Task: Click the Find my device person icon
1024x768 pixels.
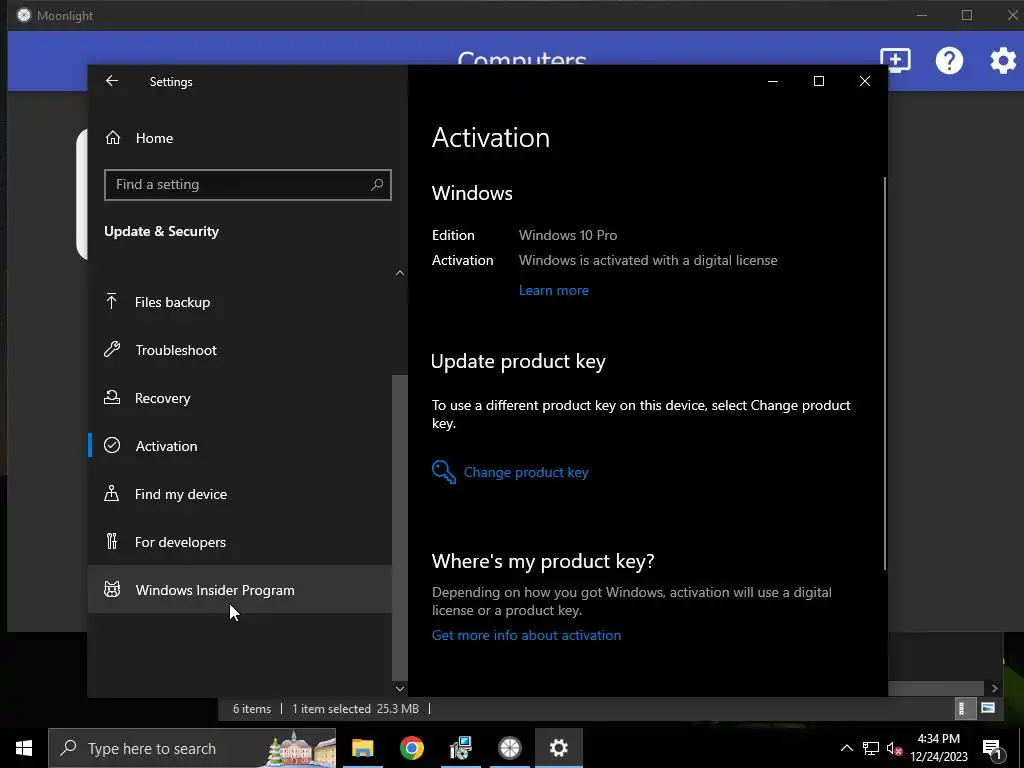Action: (112, 493)
